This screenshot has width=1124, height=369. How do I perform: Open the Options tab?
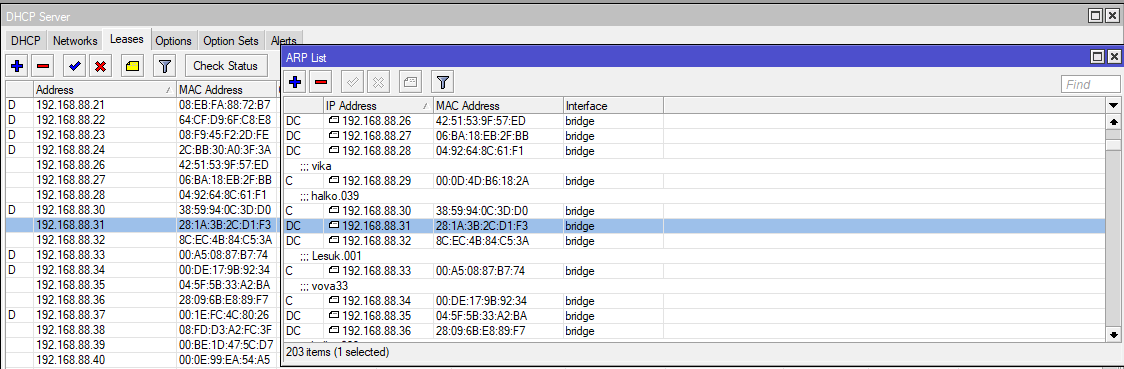coord(173,41)
